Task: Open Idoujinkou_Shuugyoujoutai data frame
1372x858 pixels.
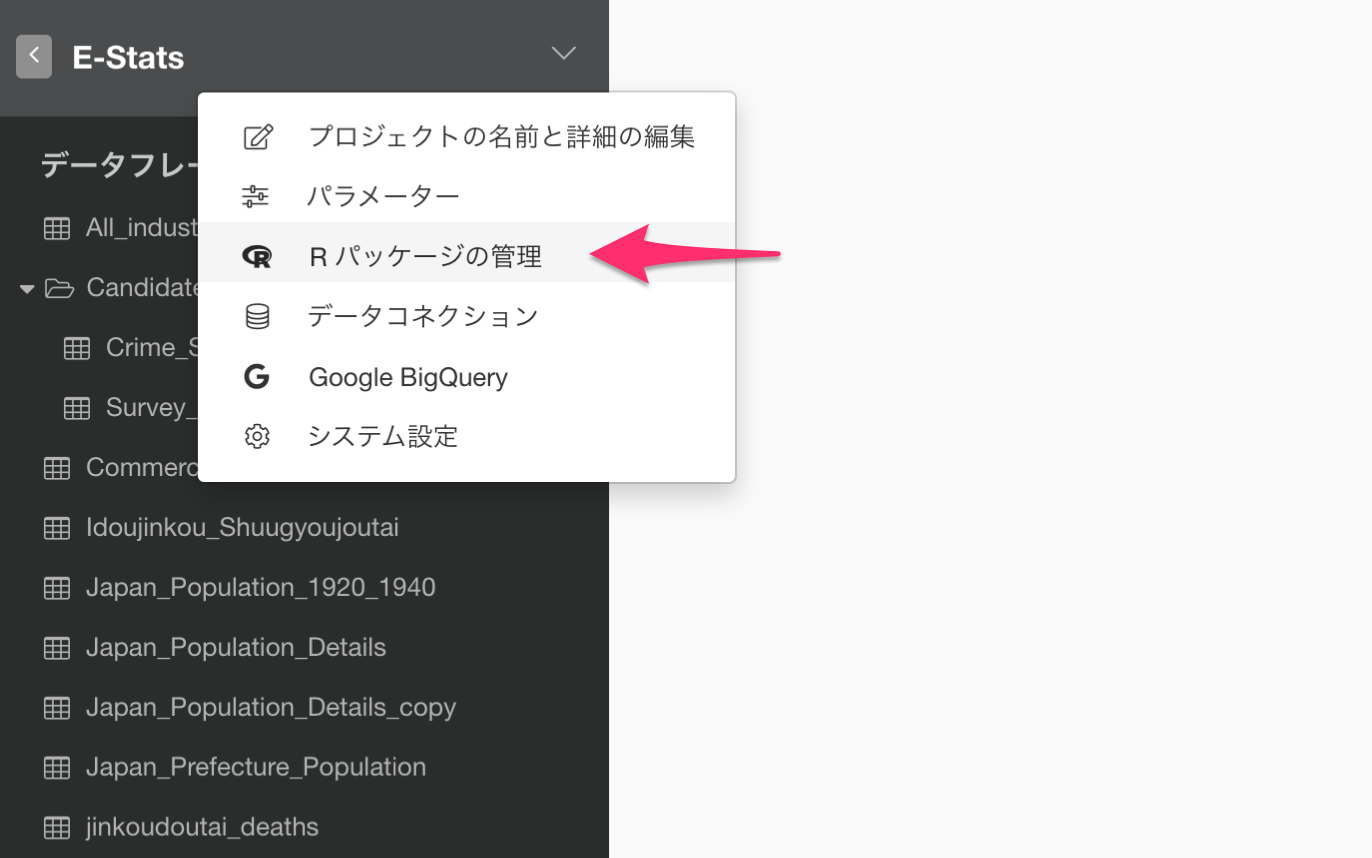Action: click(x=243, y=527)
